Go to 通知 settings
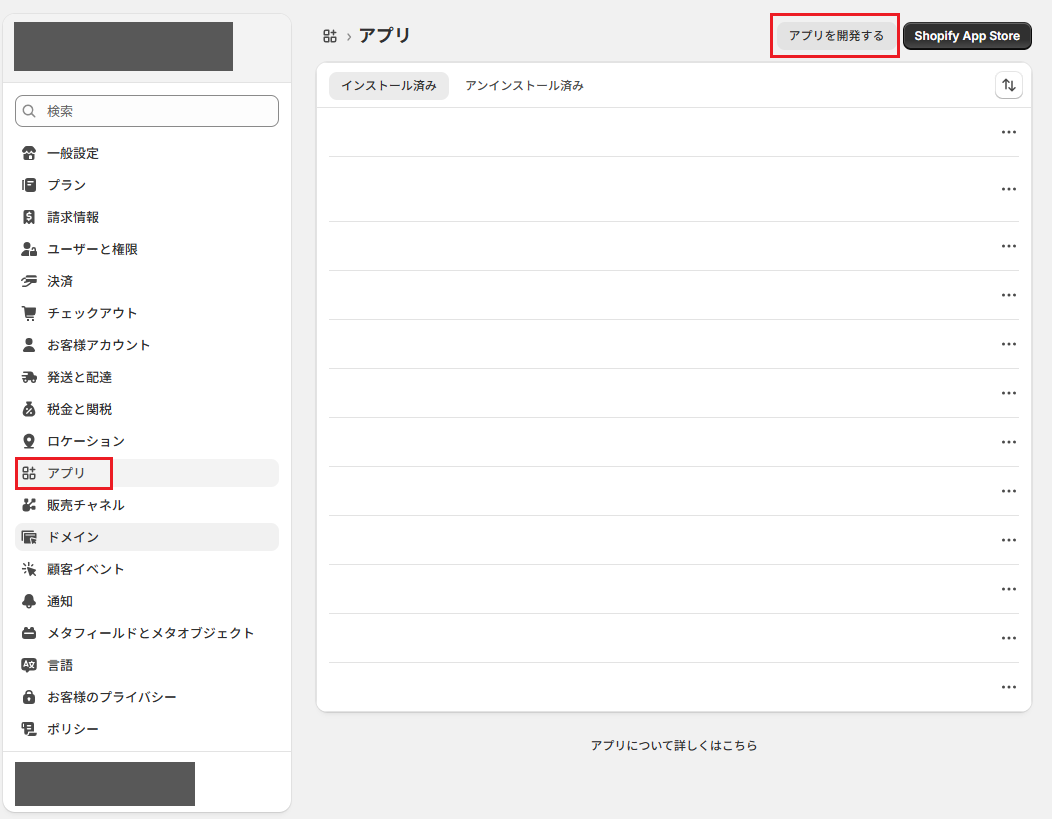The width and height of the screenshot is (1052, 819). pyautogui.click(x=146, y=602)
